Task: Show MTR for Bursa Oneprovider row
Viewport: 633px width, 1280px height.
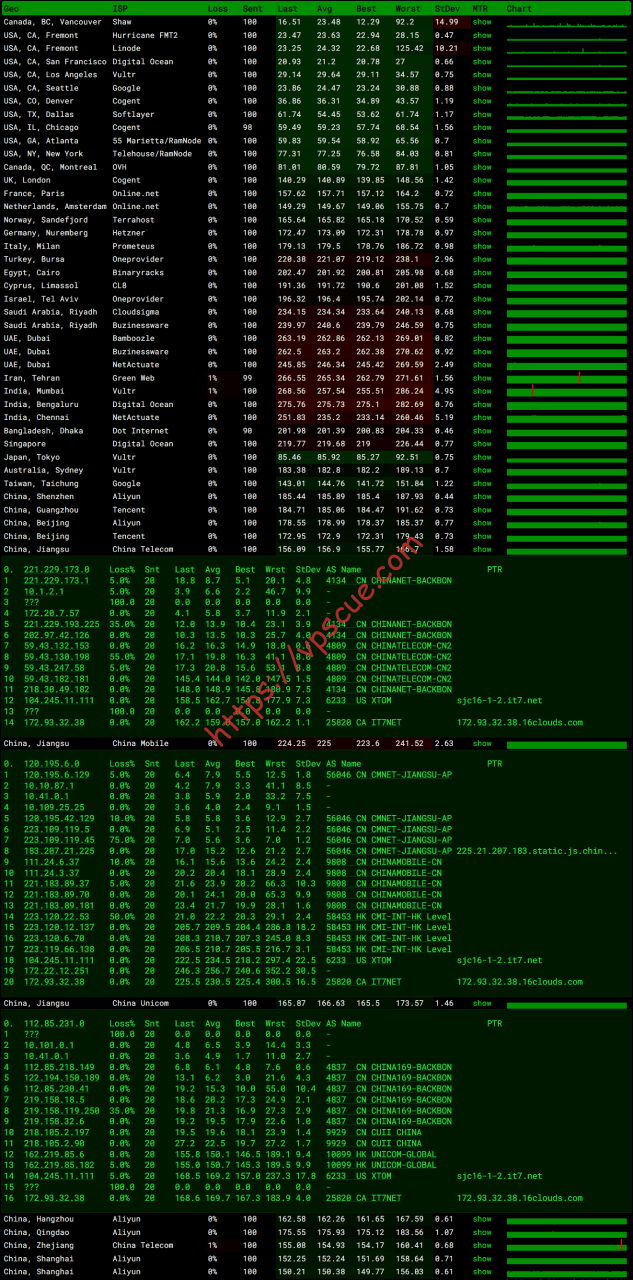Action: point(482,259)
